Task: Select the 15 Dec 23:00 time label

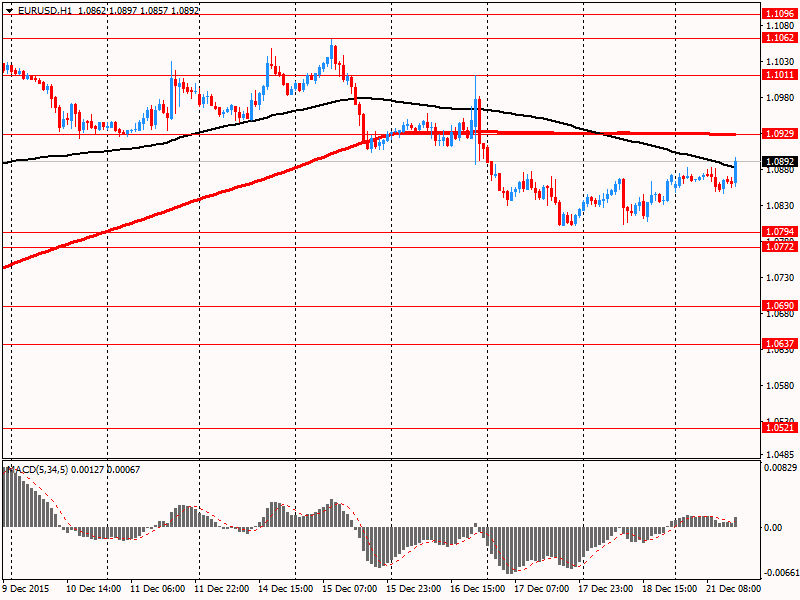Action: [414, 588]
